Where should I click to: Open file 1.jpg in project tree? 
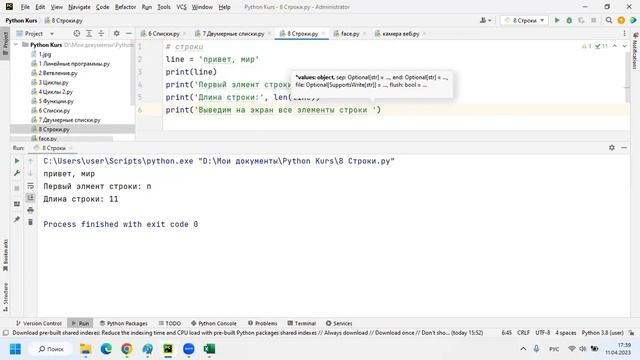click(45, 54)
